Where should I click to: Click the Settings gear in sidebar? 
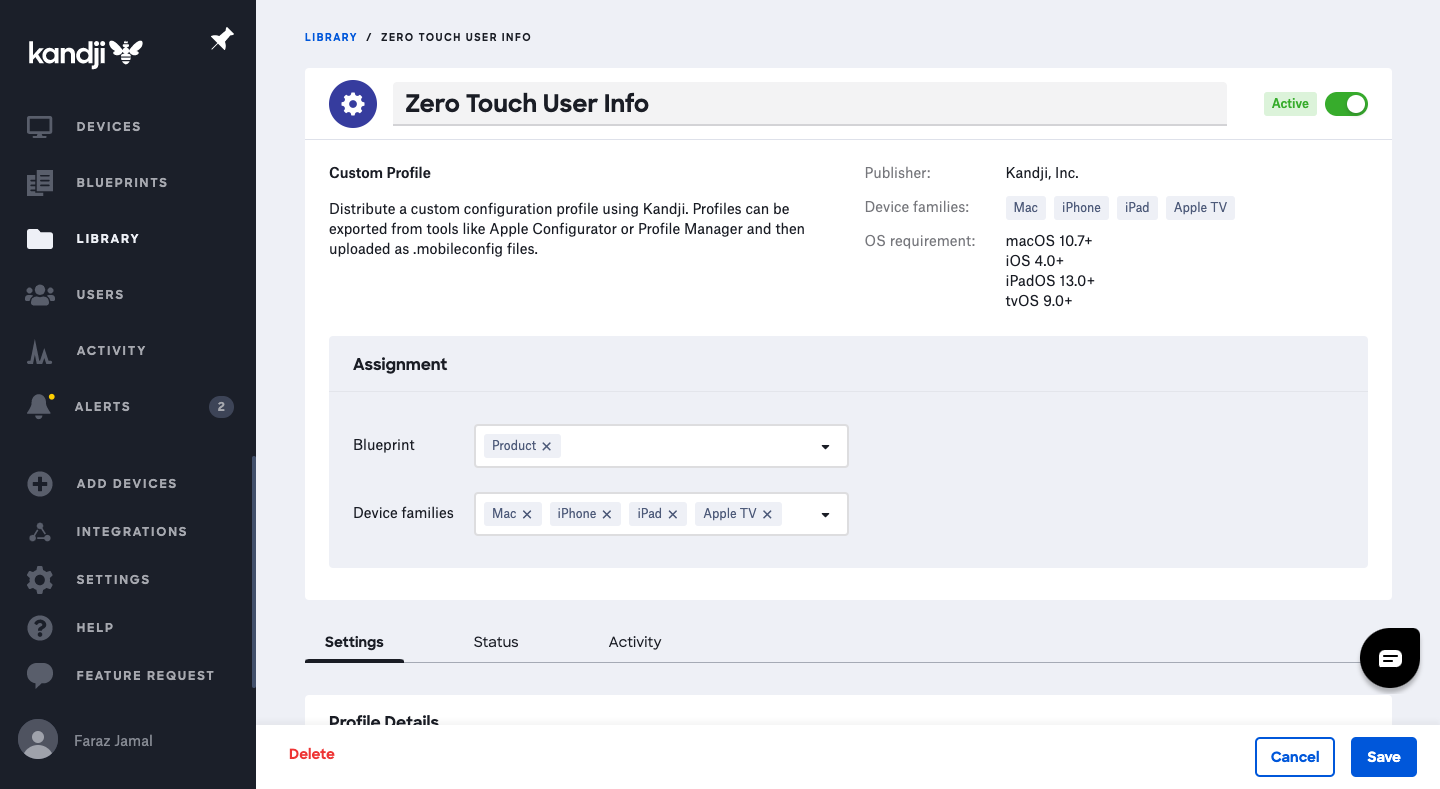(40, 580)
